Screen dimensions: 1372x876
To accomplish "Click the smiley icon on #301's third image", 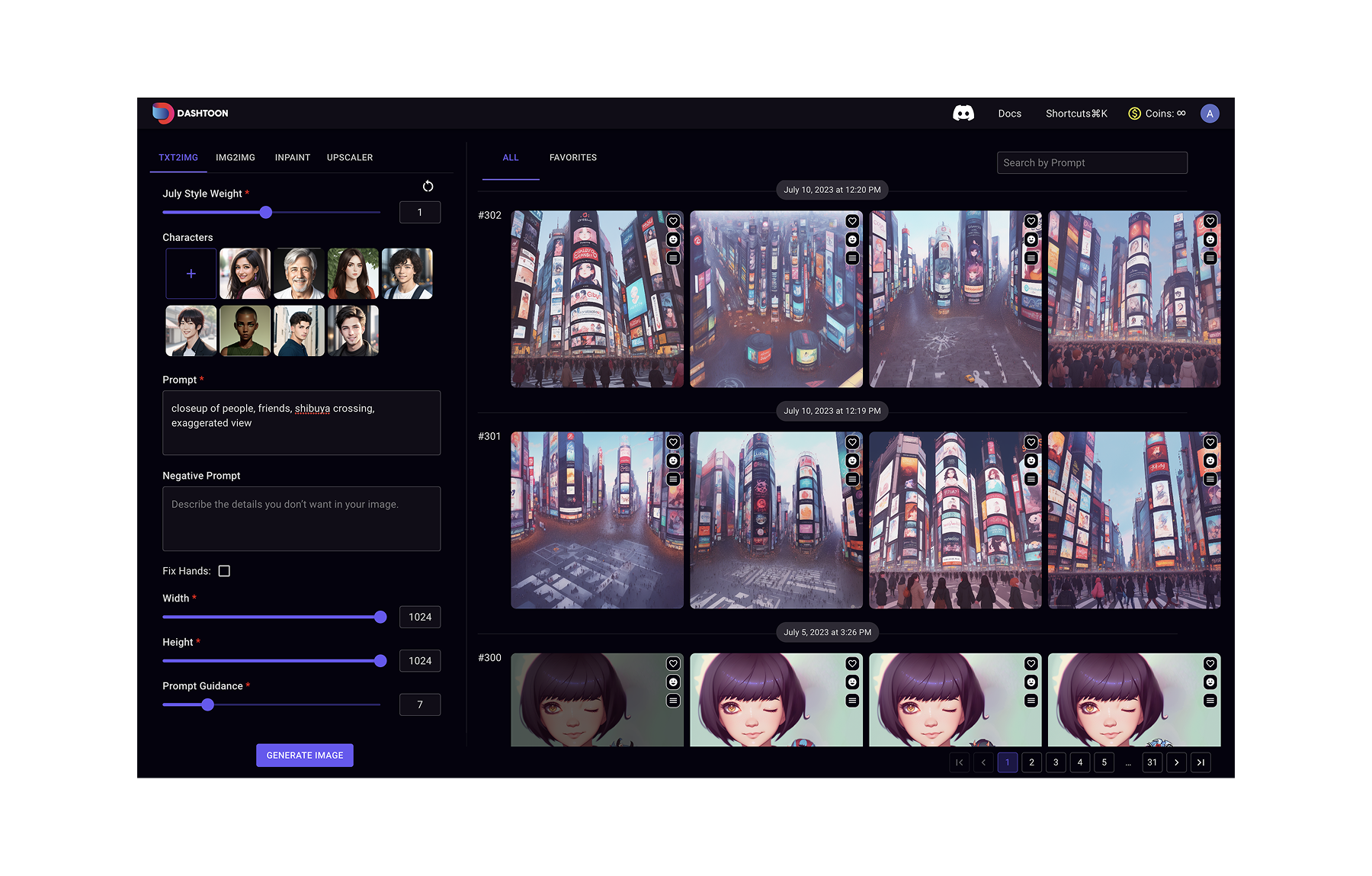I will (x=1031, y=460).
